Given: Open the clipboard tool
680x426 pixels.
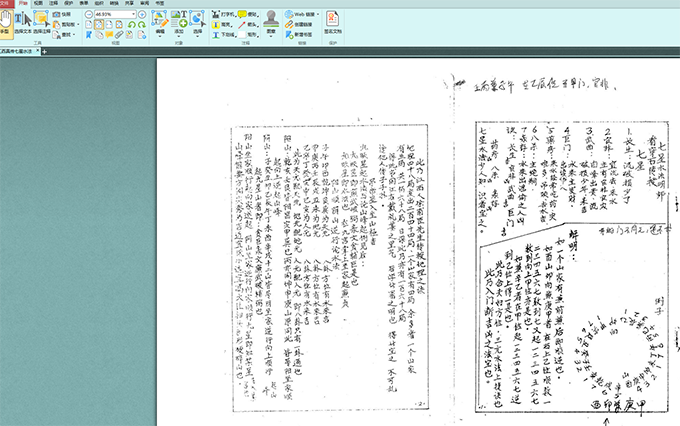Looking at the screenshot, I should (63, 24).
